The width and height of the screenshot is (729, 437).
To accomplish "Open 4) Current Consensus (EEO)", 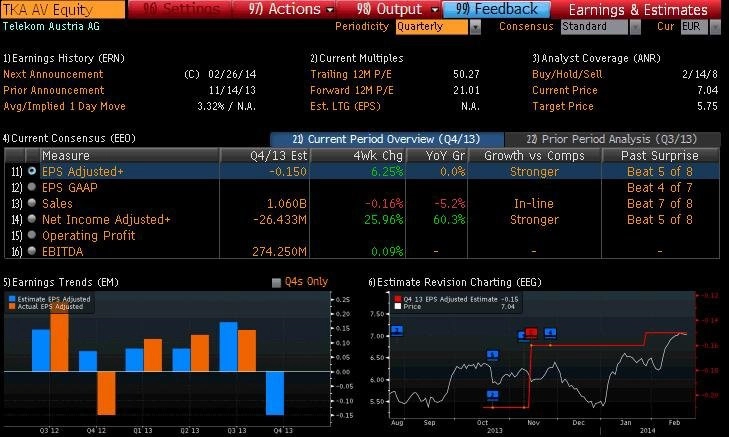I will (69, 138).
